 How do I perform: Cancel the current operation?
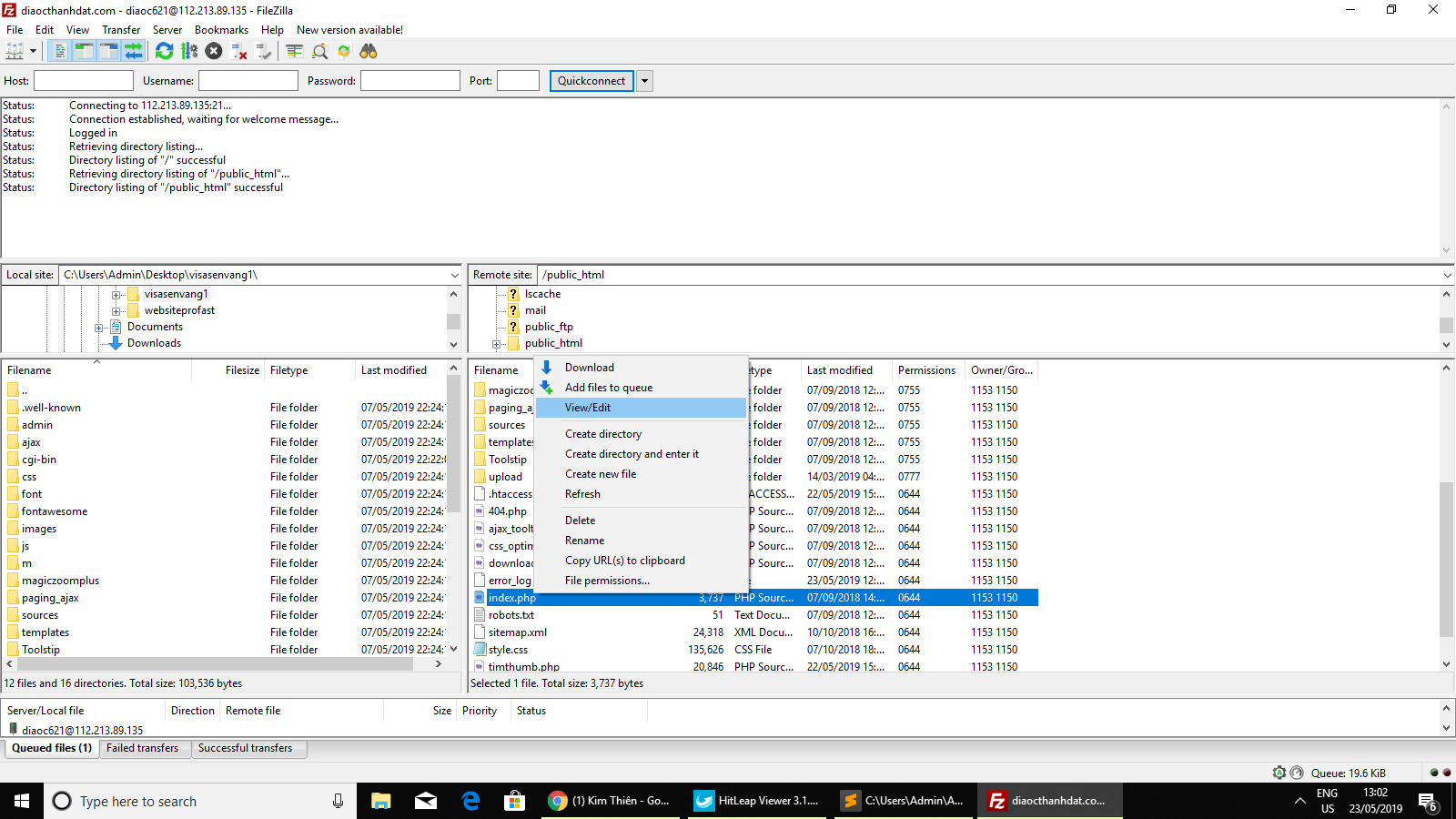pos(214,51)
